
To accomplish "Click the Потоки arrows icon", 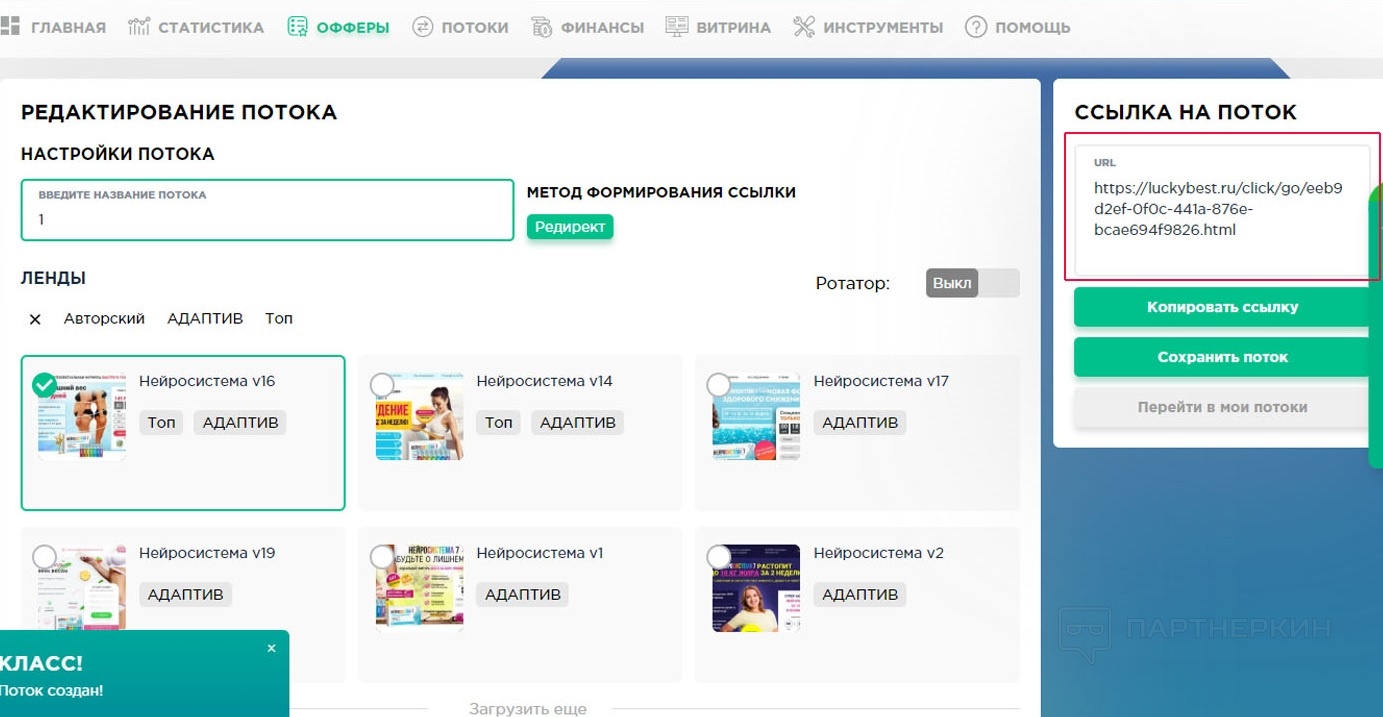I will [x=422, y=27].
